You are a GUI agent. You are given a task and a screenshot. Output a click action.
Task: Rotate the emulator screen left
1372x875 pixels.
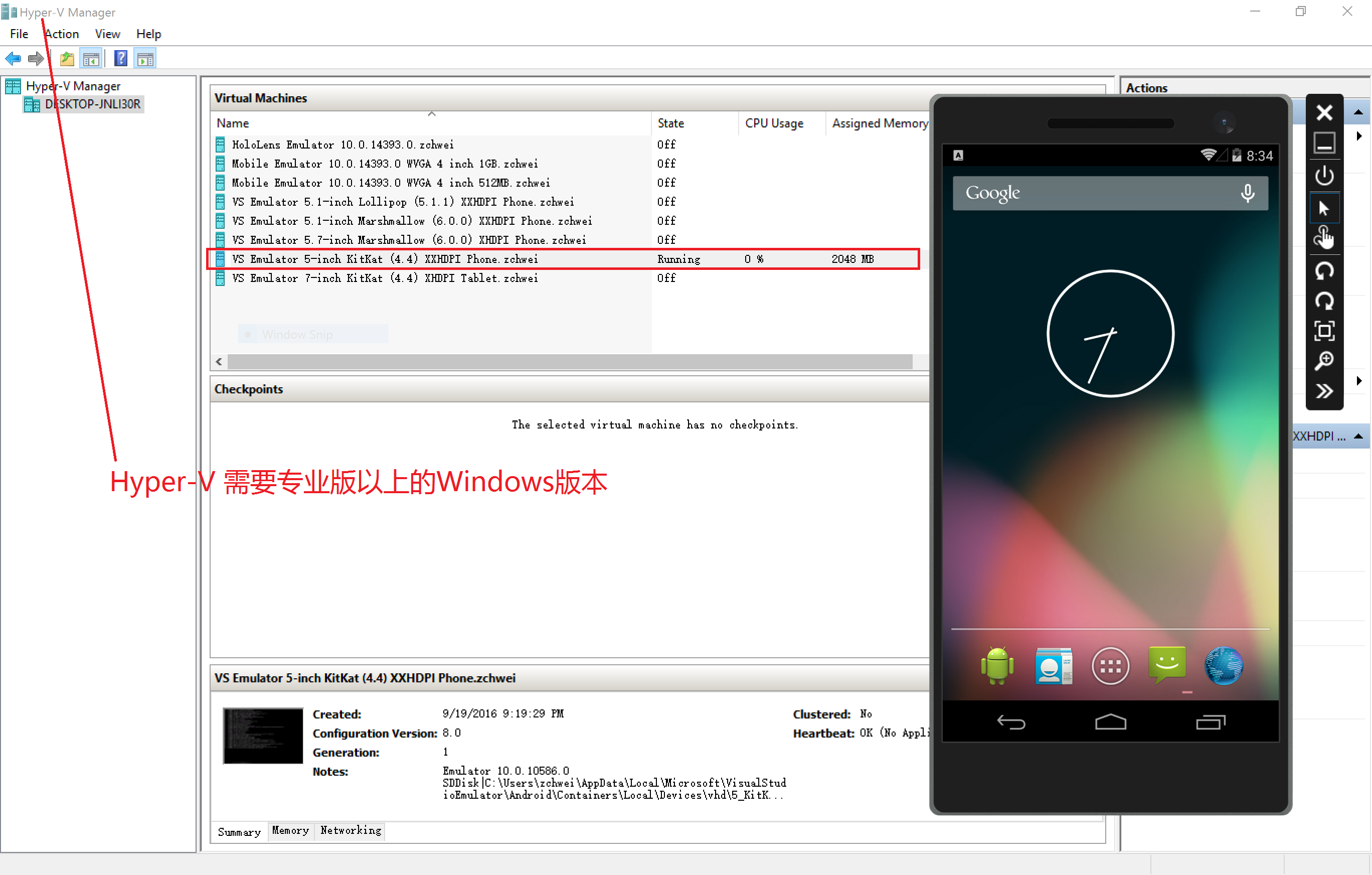pos(1325,270)
